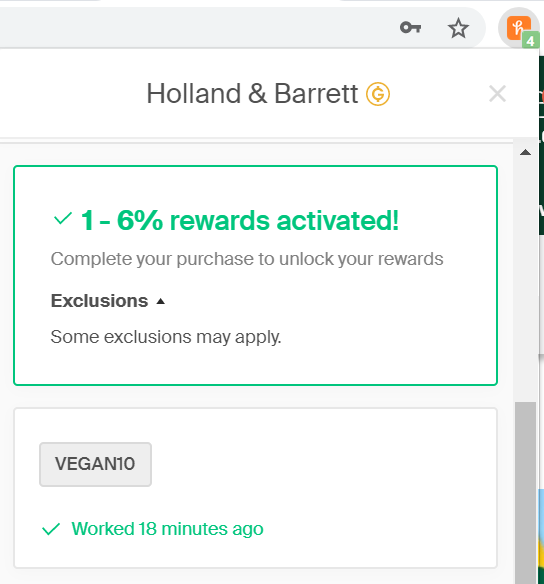Image resolution: width=544 pixels, height=584 pixels.
Task: Click the green checkmark beside rewards activated
Action: (x=63, y=219)
